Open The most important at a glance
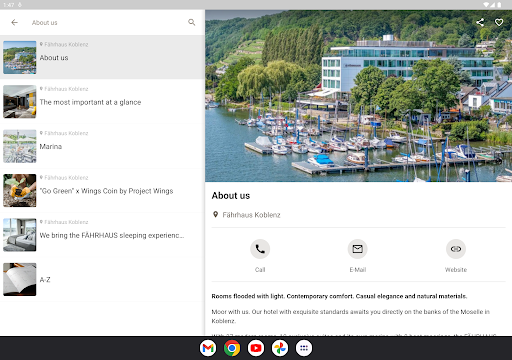This screenshot has width=512, height=360. [102, 102]
